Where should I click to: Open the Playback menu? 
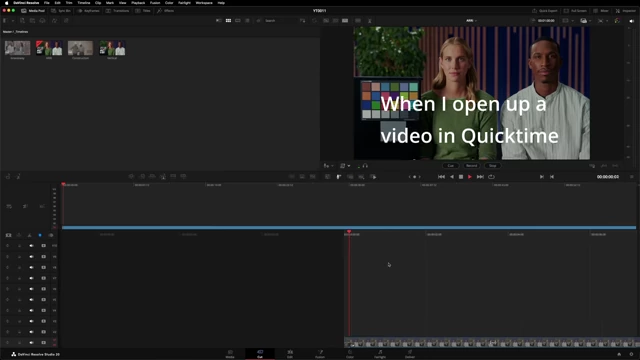click(x=138, y=3)
